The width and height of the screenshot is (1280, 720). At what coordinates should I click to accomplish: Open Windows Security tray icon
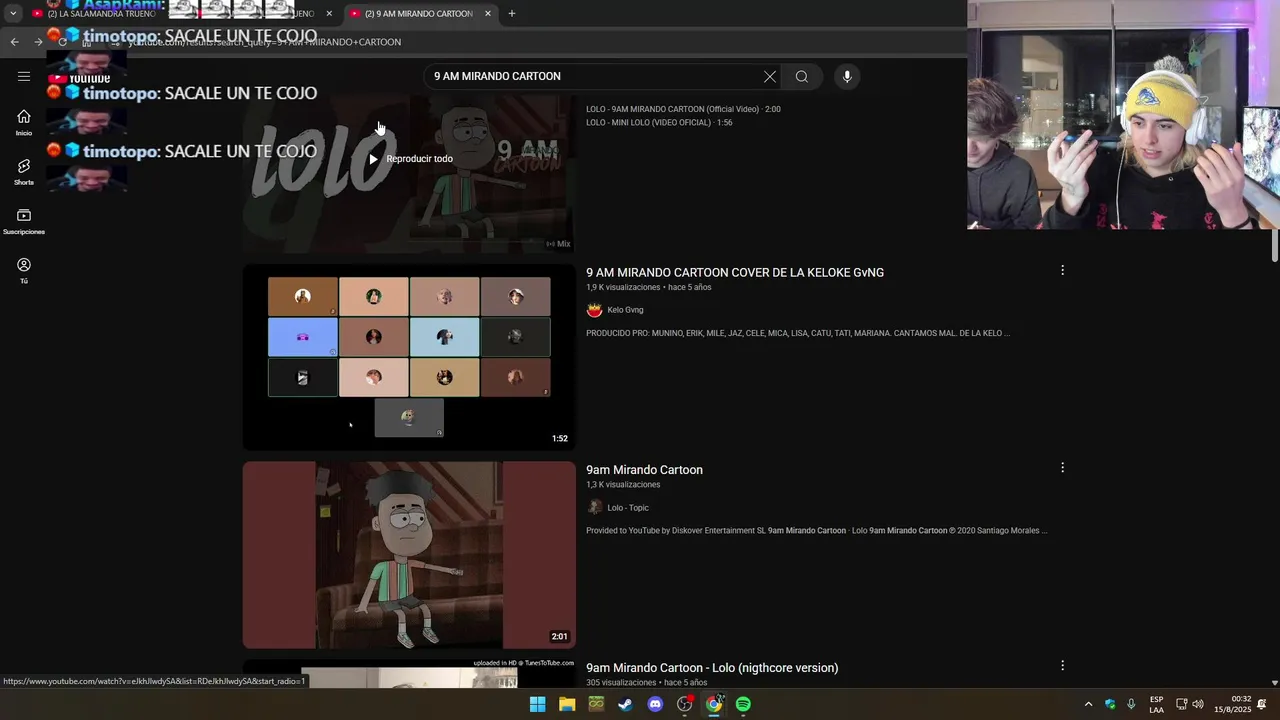(x=1110, y=704)
